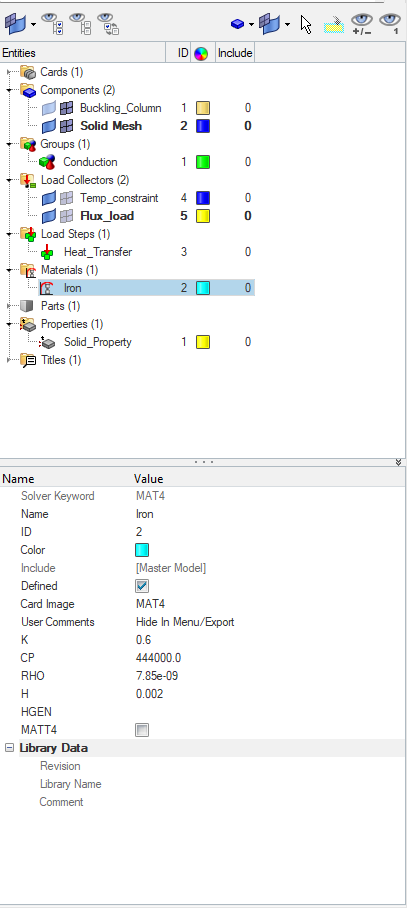Change the cyan Color swatch for Iron
Image resolution: width=407 pixels, height=908 pixels.
click(142, 550)
